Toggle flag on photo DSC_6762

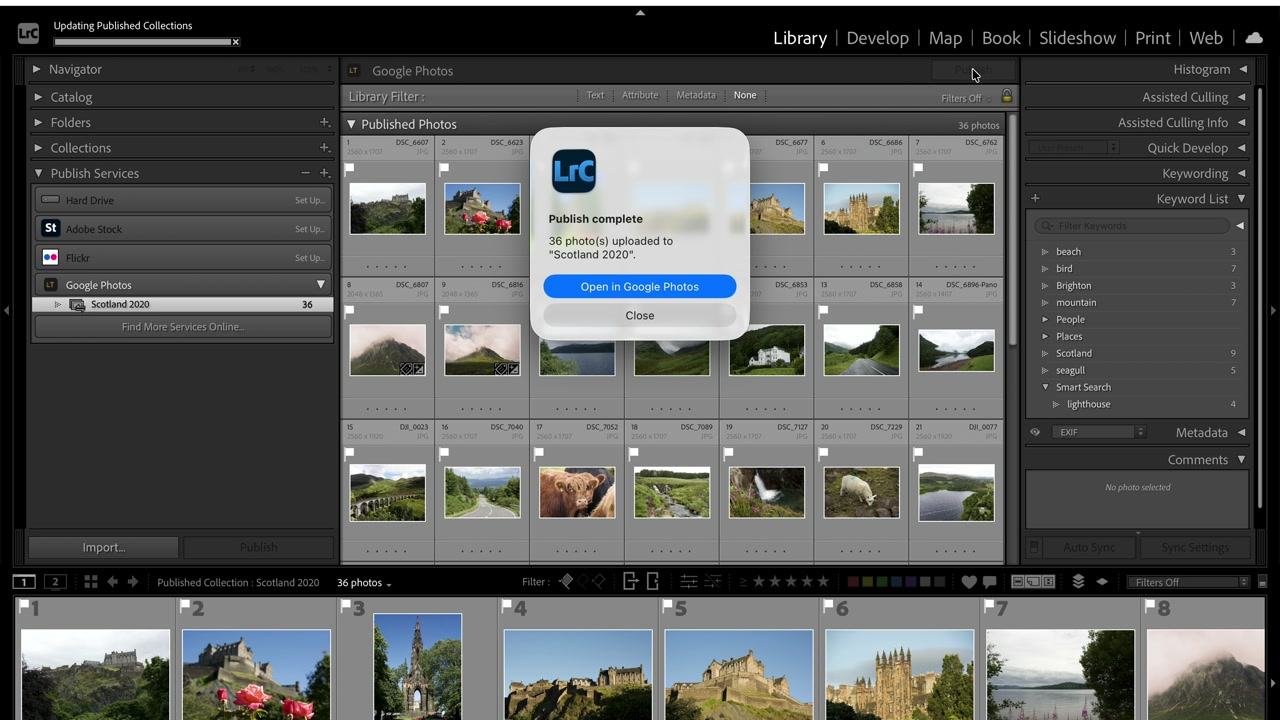(918, 169)
